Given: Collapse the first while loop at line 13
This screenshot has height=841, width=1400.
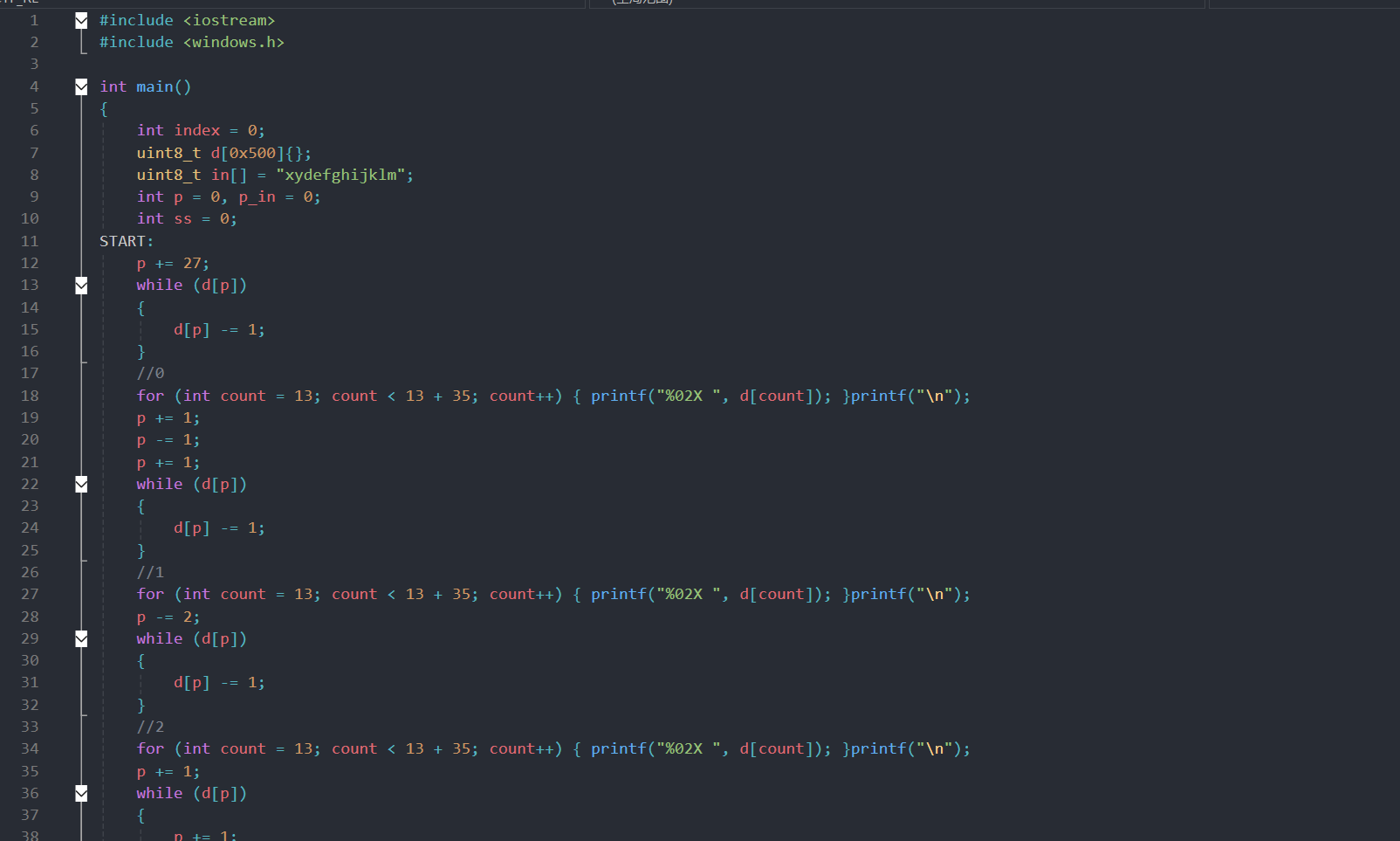Looking at the screenshot, I should 81,286.
